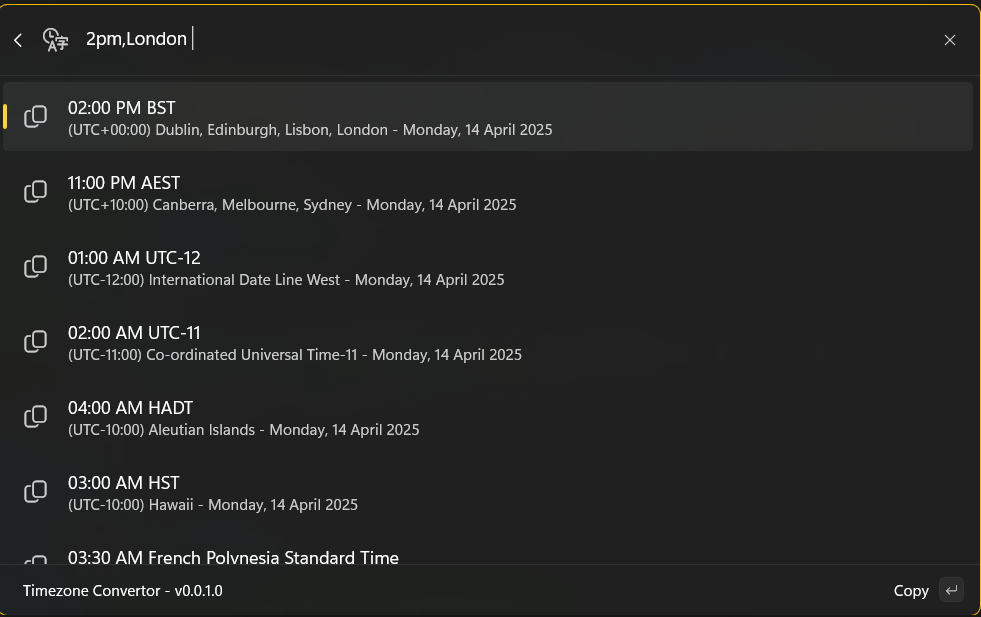Click copy icon beside 01:00 AM UTC-12
981x617 pixels.
pos(35,267)
